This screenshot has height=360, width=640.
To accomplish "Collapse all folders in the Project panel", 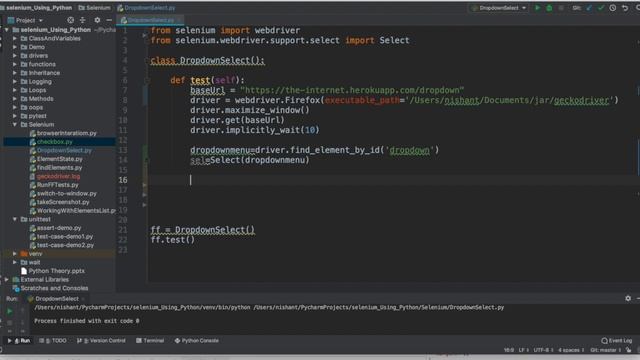I will pyautogui.click(x=83, y=20).
